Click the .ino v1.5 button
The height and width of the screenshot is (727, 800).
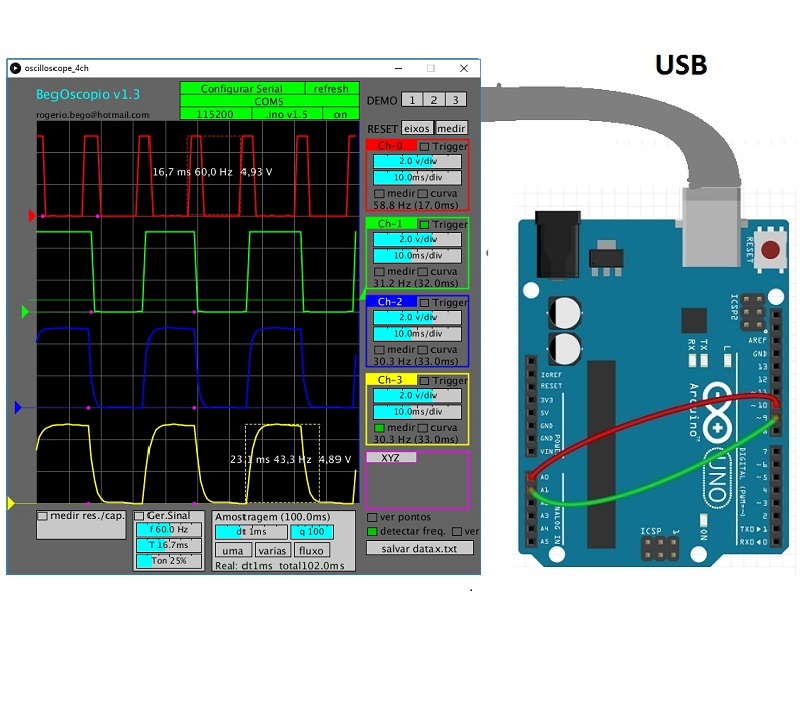pyautogui.click(x=287, y=114)
